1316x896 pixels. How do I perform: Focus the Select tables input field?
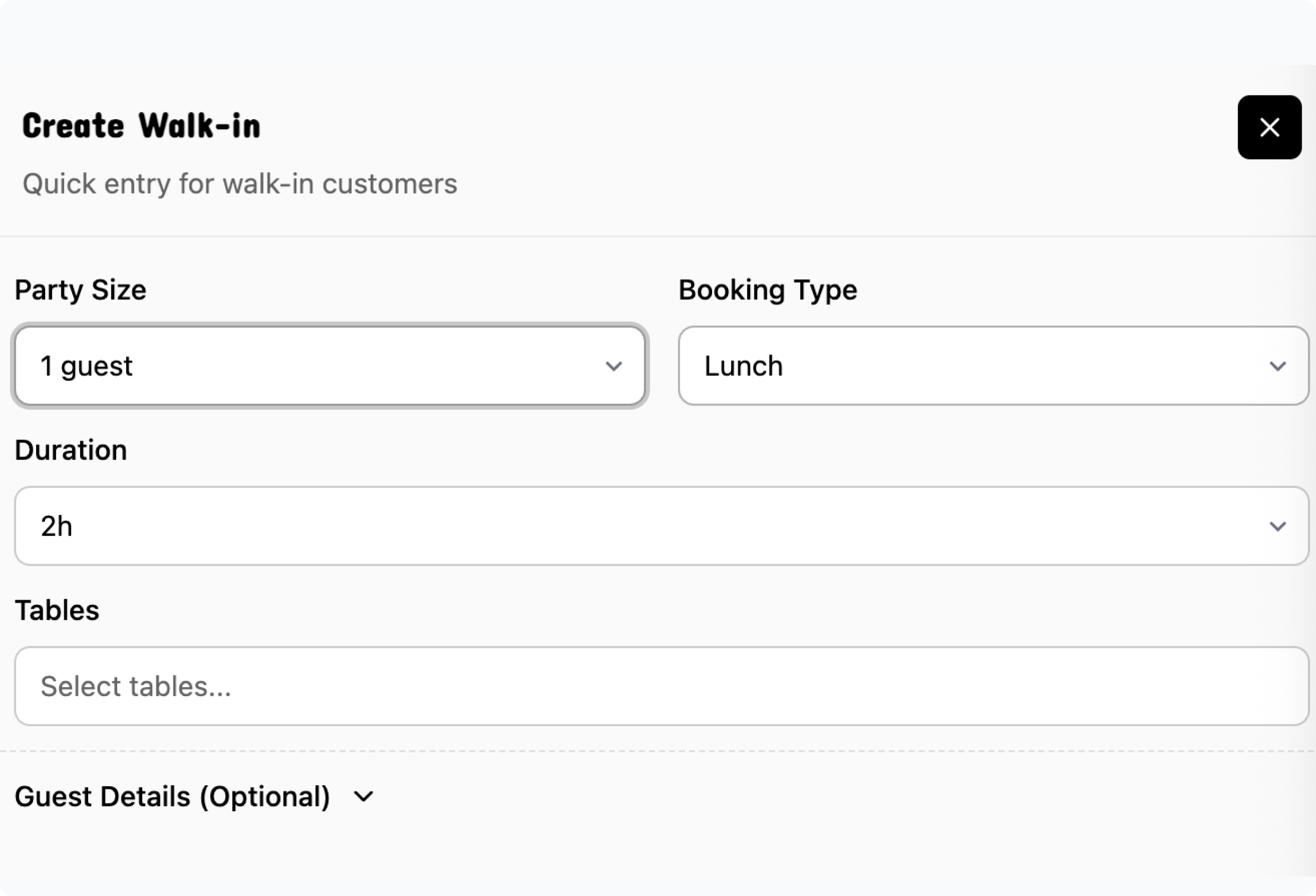click(661, 686)
